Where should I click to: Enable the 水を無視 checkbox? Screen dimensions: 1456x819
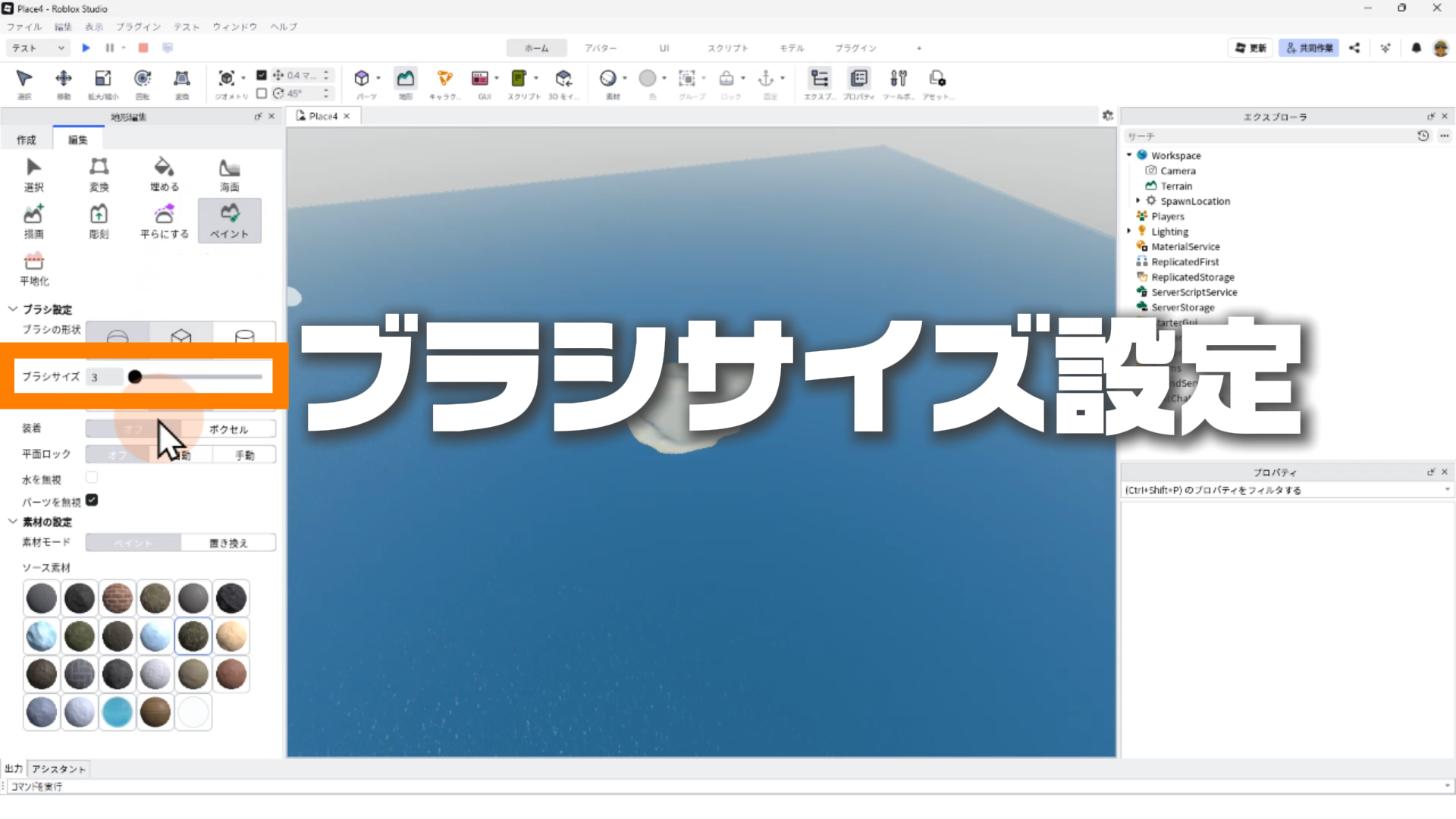[92, 478]
